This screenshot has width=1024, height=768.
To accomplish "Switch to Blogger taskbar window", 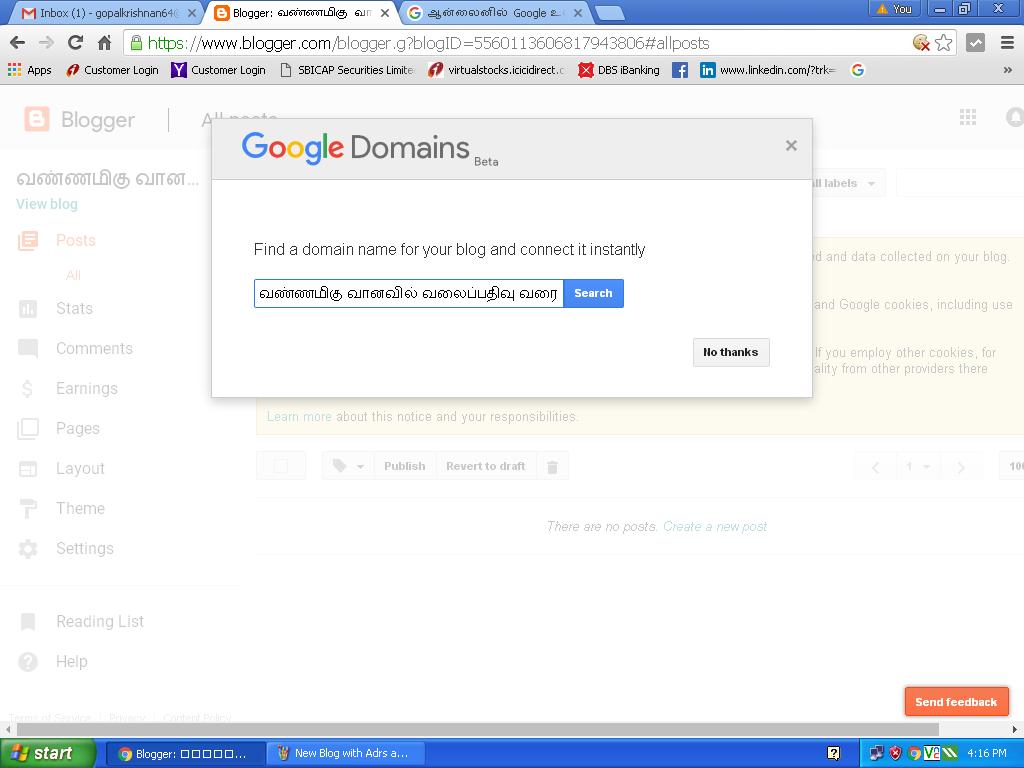I will 184,754.
